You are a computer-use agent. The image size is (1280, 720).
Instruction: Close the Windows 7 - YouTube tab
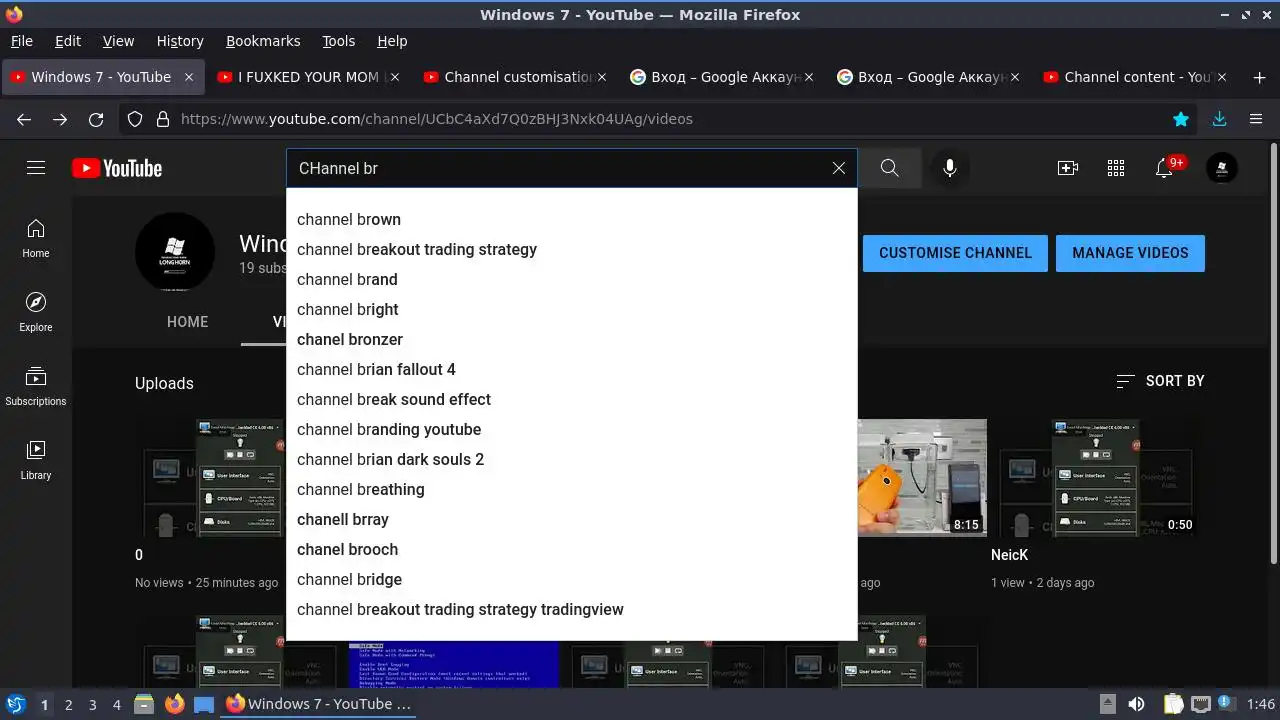pyautogui.click(x=188, y=77)
